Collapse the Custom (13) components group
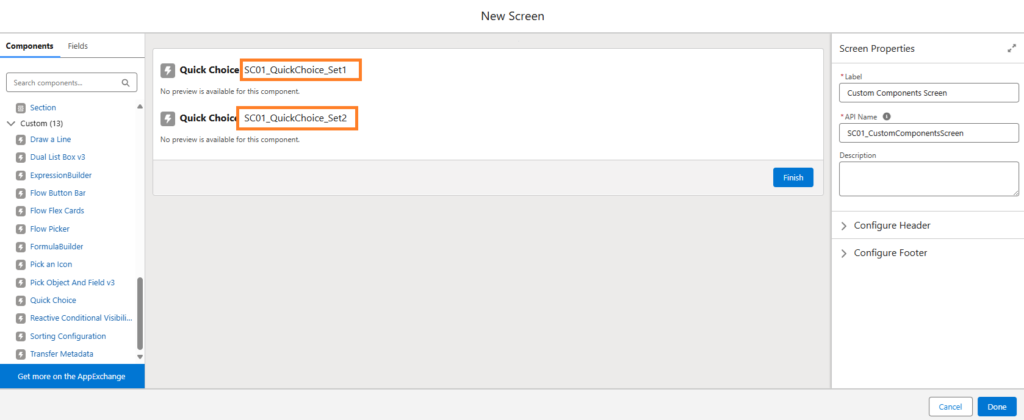Viewport: 1024px width, 420px height. pyautogui.click(x=10, y=123)
